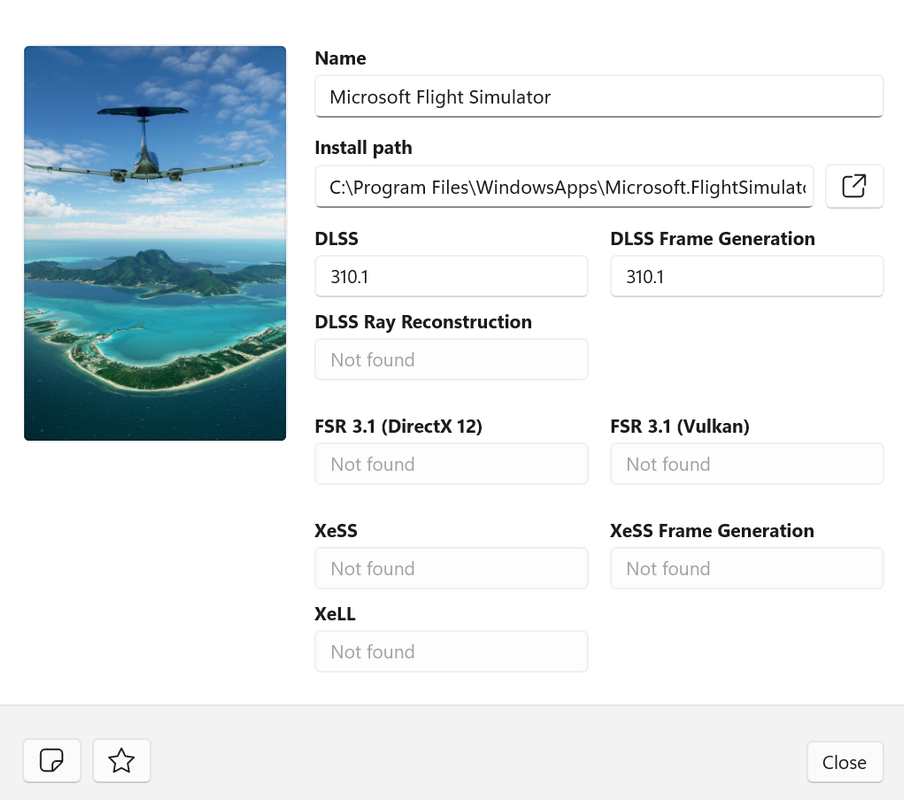Close the game details dialog
Viewport: 904px width, 800px height.
coord(845,762)
